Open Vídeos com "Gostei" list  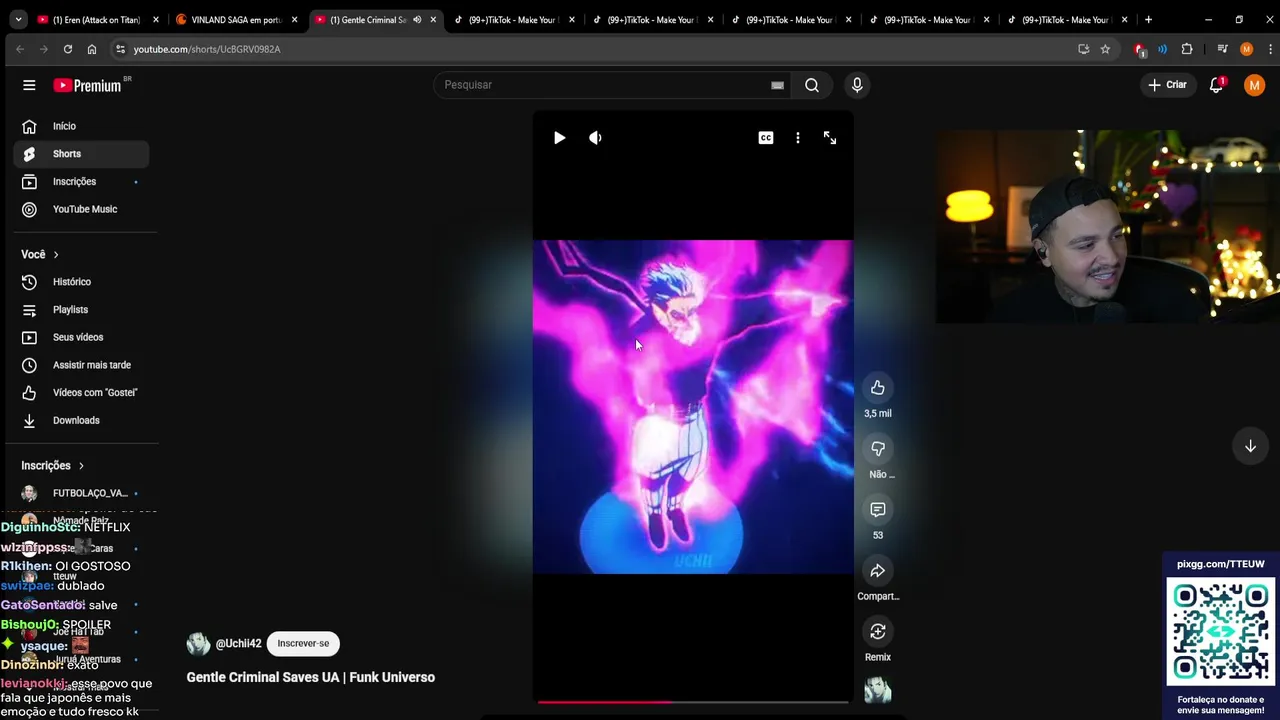point(82,393)
